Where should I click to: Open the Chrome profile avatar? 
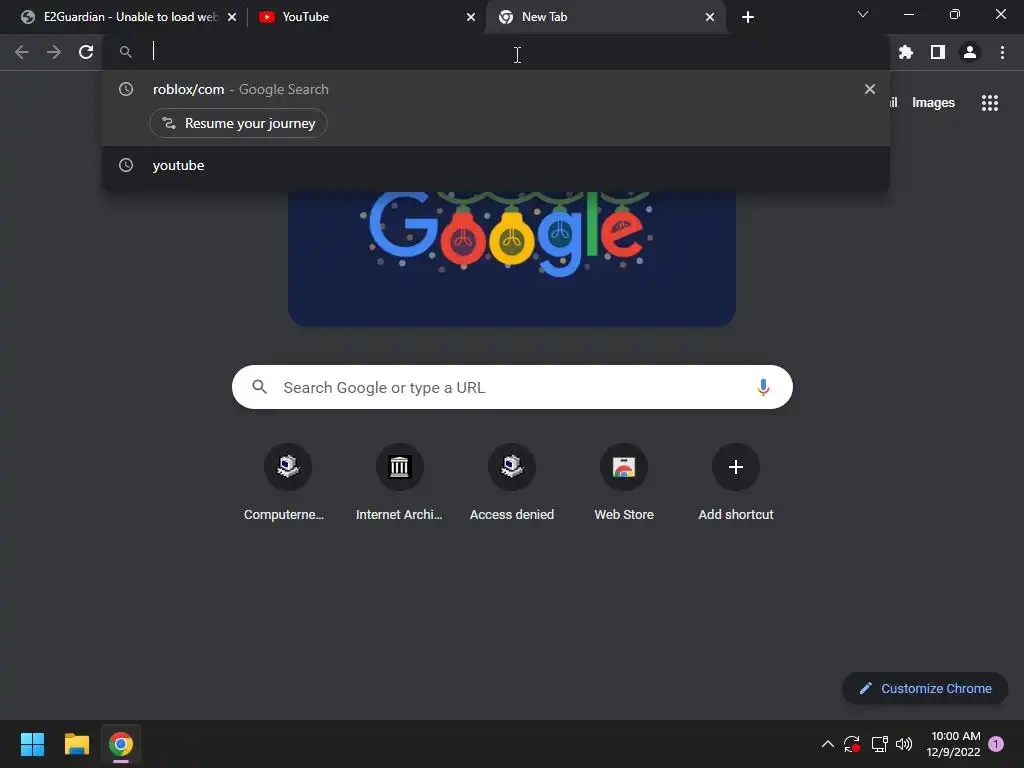tap(970, 52)
